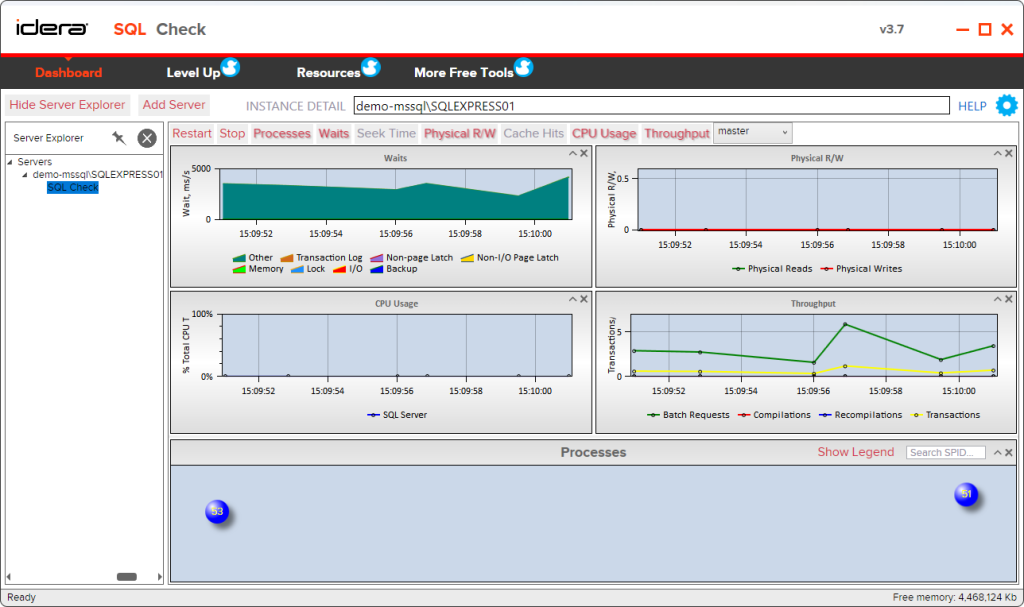This screenshot has width=1024, height=607.
Task: Click the bird badge on More Free Tools
Action: tap(523, 67)
